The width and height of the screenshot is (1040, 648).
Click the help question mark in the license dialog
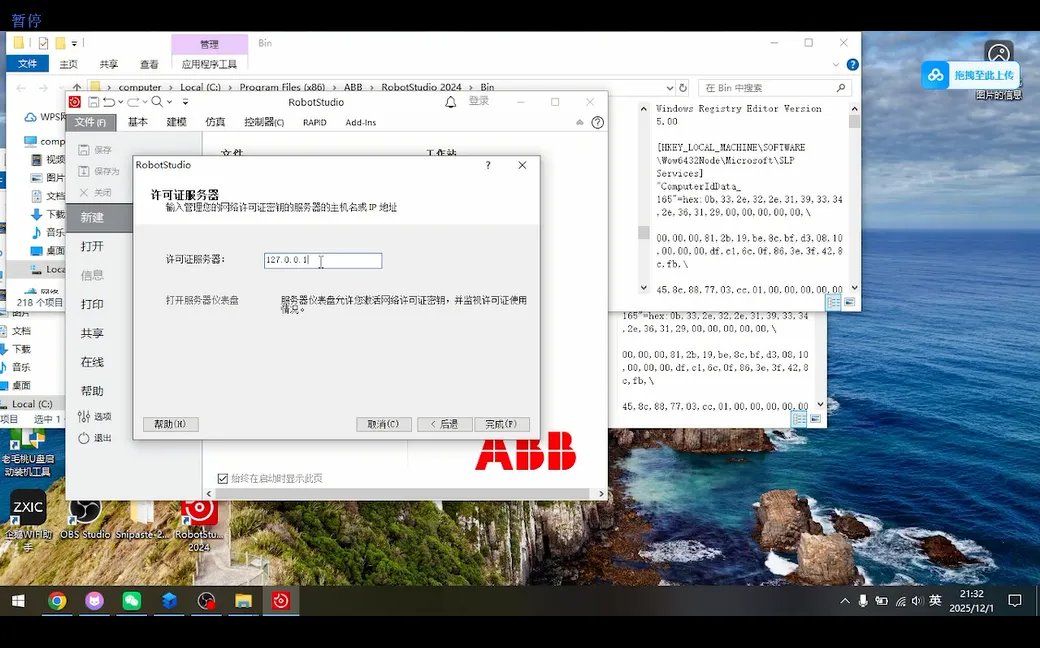pos(487,166)
